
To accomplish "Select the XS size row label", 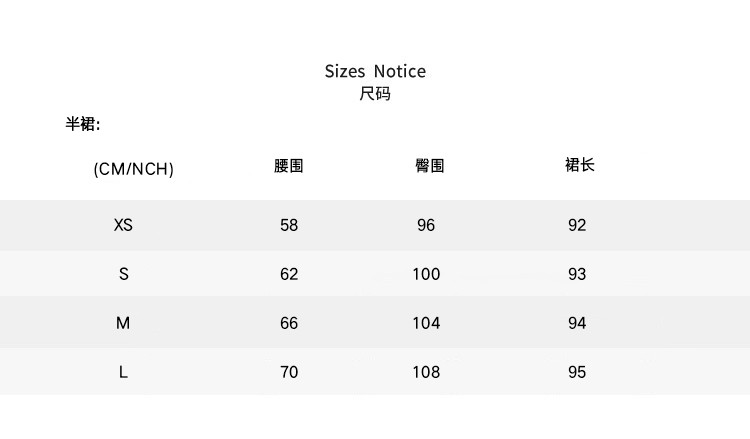I will click(123, 225).
